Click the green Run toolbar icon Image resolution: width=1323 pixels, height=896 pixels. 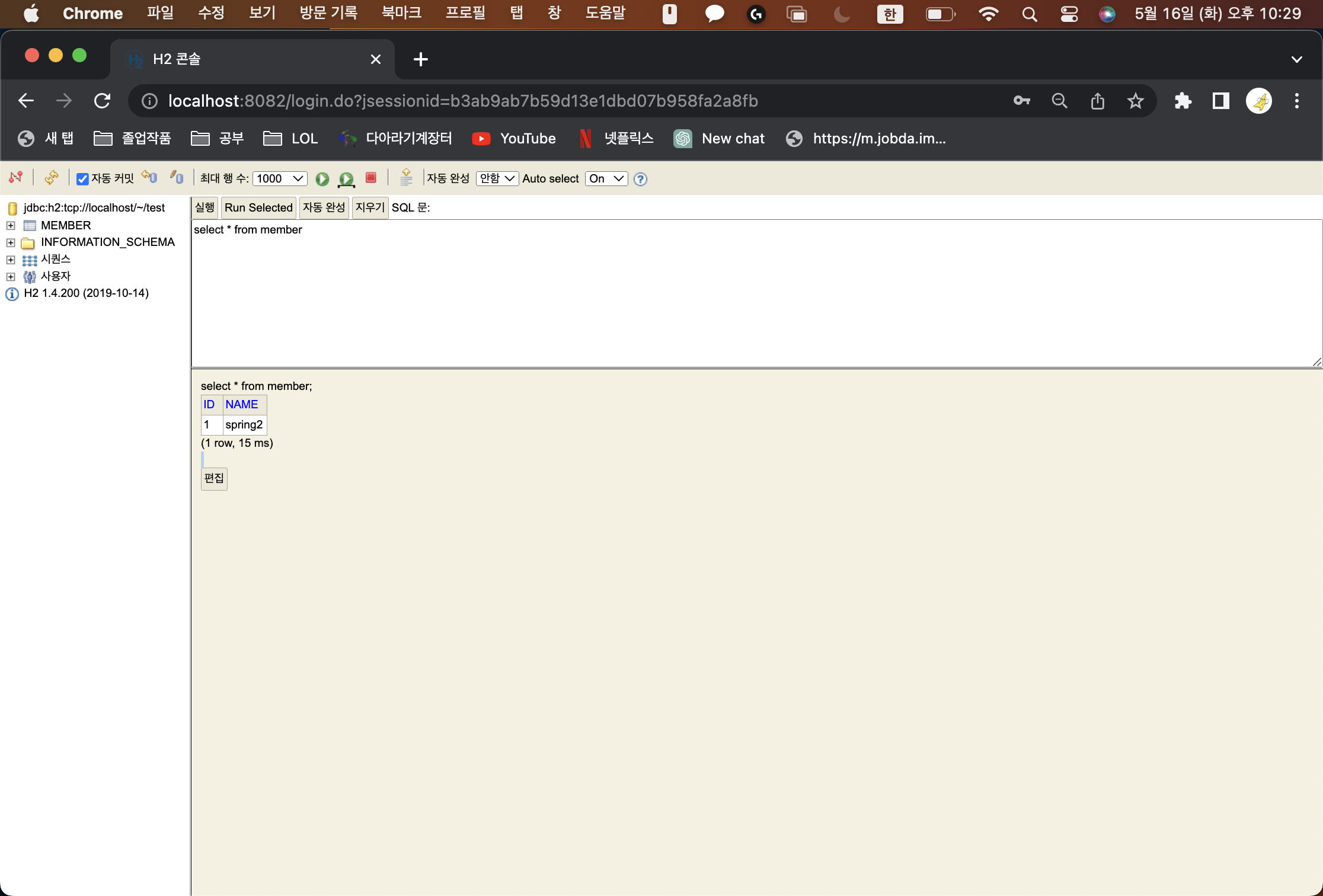click(x=322, y=178)
